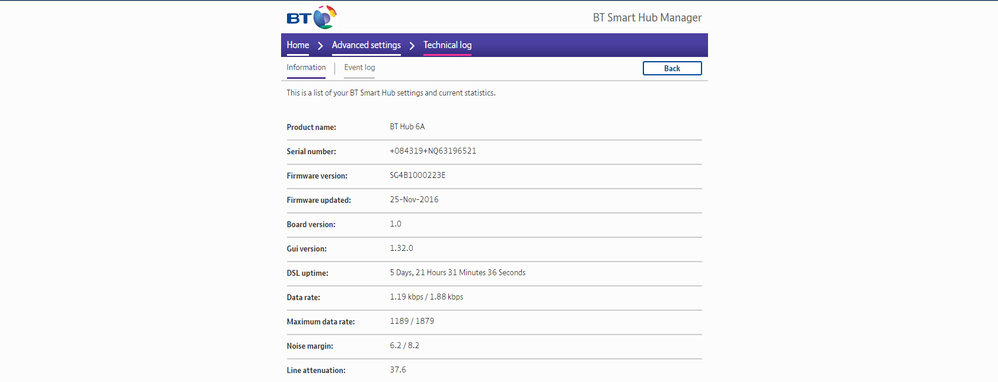
Task: Select DSL uptime value 5 Days, 21 Hours
Action: pos(458,272)
